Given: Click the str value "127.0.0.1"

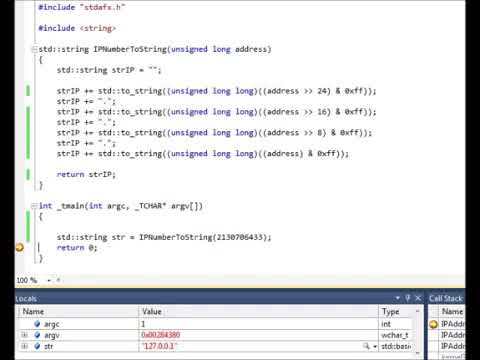Looking at the screenshot, I should click(159, 346).
